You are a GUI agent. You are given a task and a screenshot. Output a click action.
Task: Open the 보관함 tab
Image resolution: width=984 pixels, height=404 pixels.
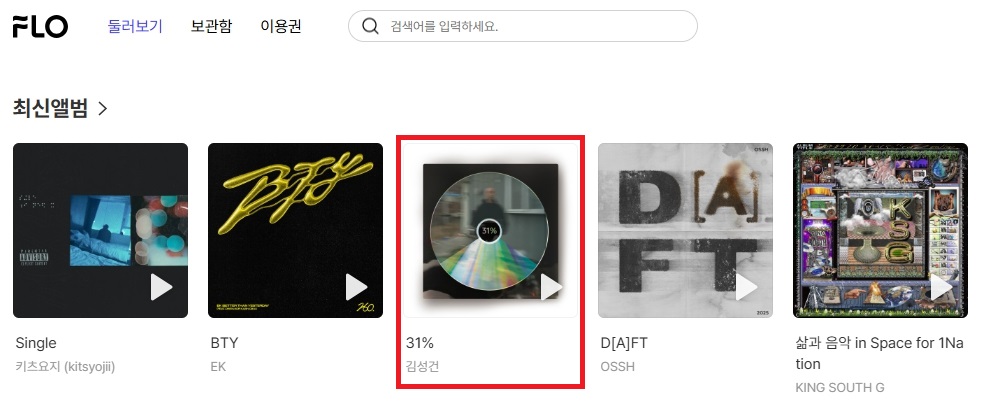point(211,26)
